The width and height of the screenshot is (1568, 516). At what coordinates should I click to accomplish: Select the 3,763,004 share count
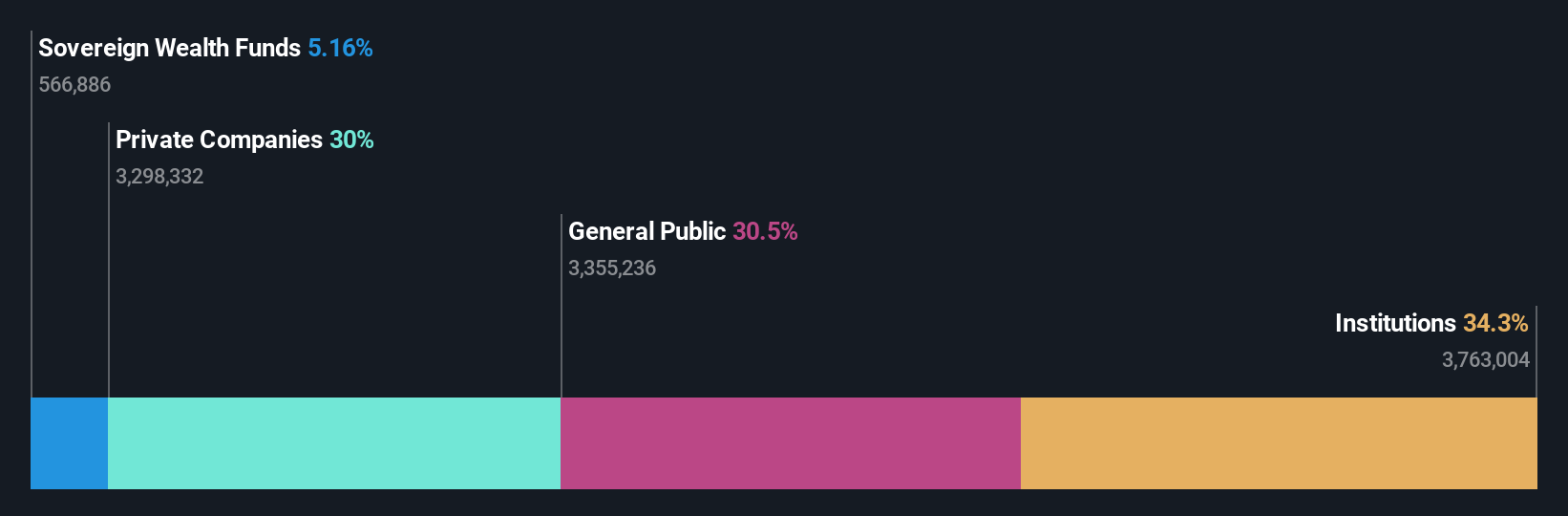pyautogui.click(x=1486, y=360)
